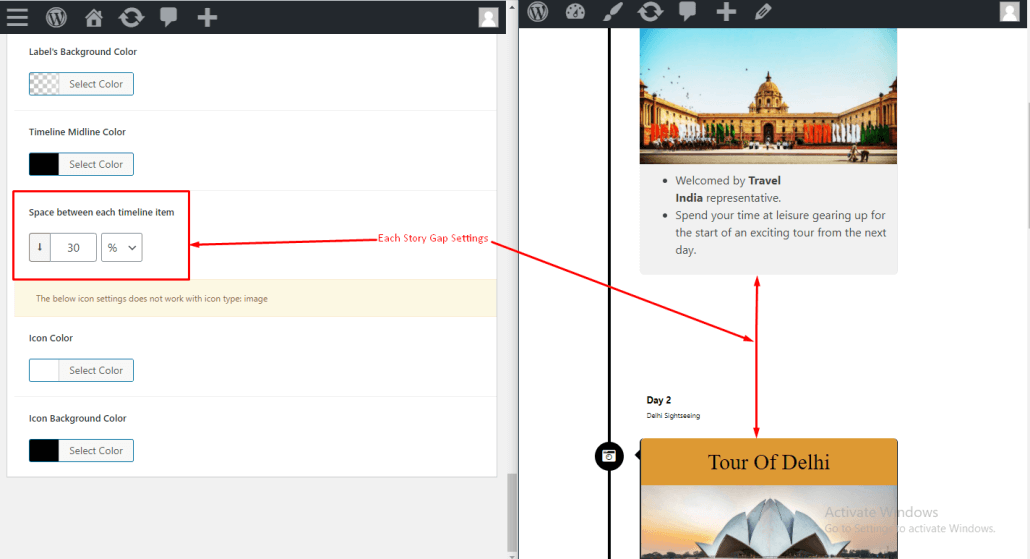
Task: Select Color for Label's Background Color
Action: 95,84
